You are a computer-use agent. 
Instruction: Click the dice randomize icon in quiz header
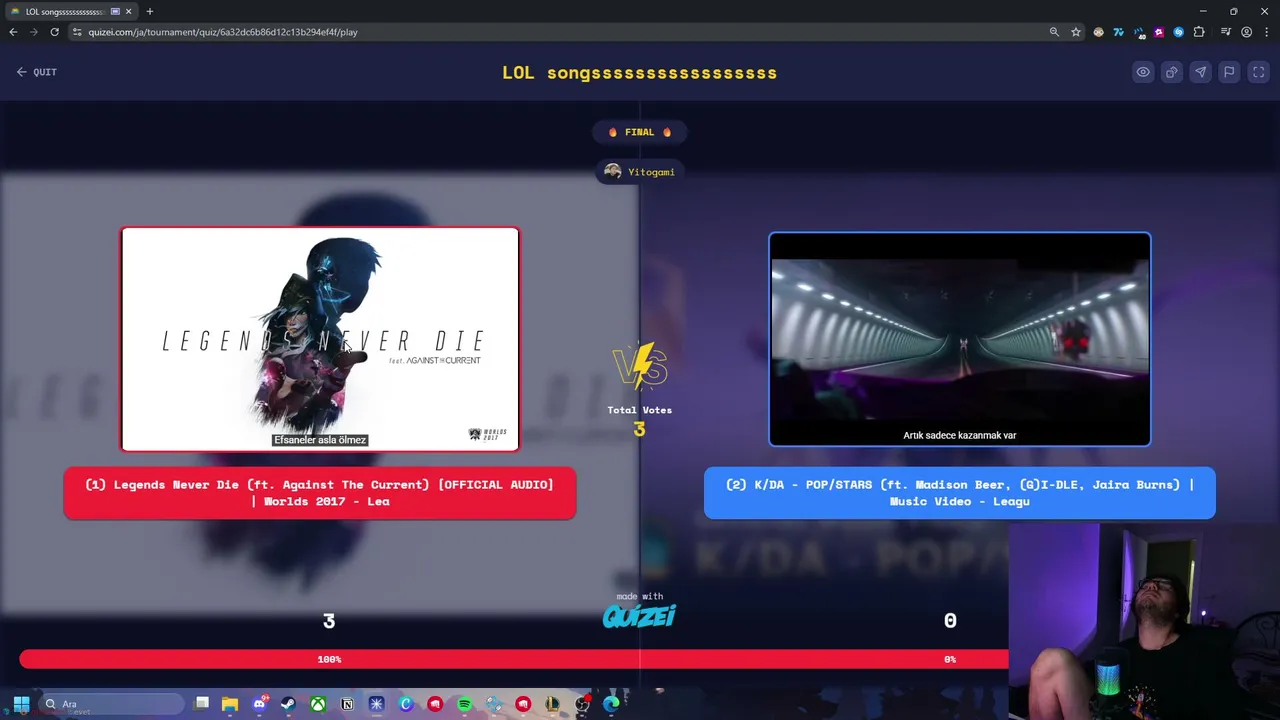pos(1172,72)
